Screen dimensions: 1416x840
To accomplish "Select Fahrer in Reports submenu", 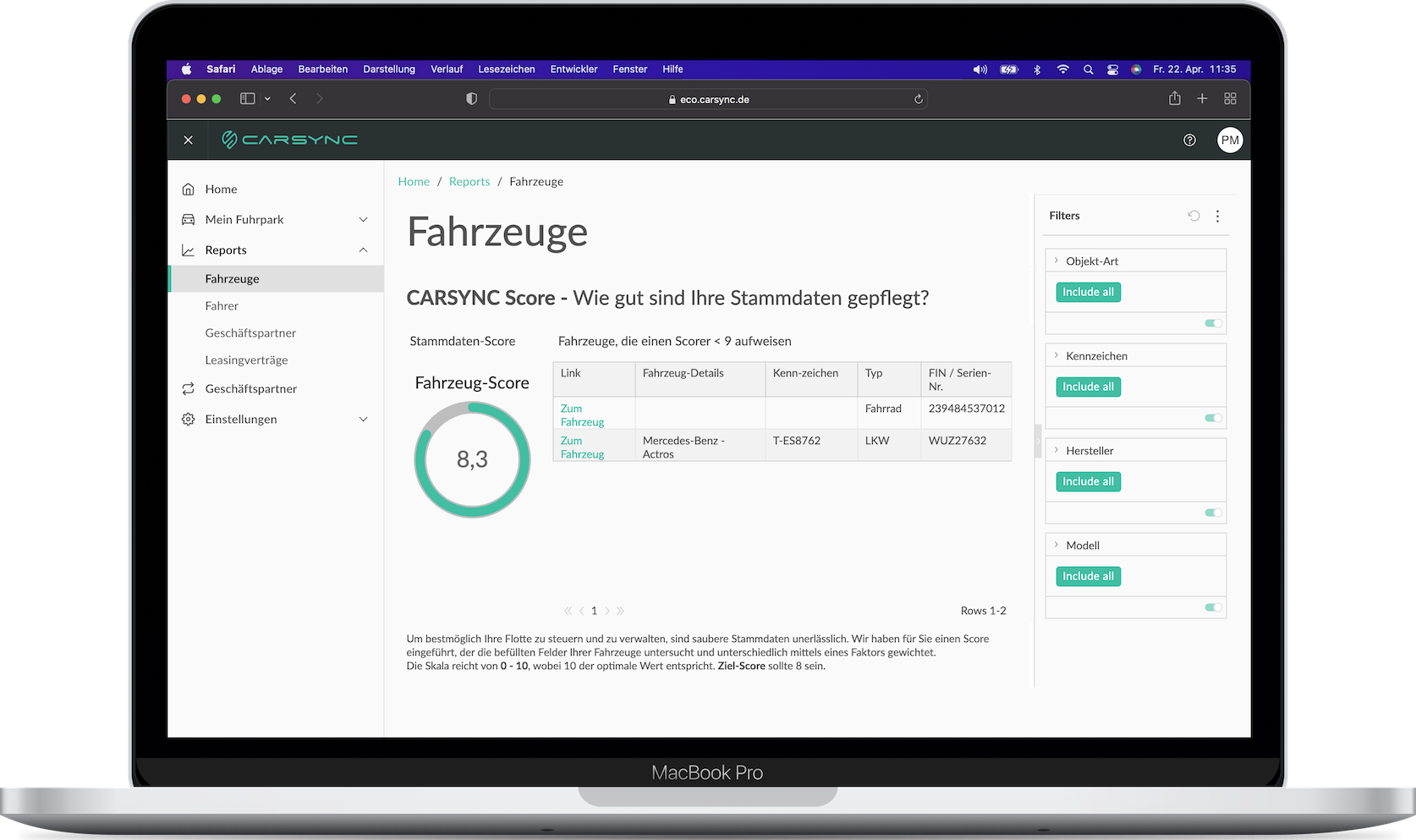I will coord(222,306).
